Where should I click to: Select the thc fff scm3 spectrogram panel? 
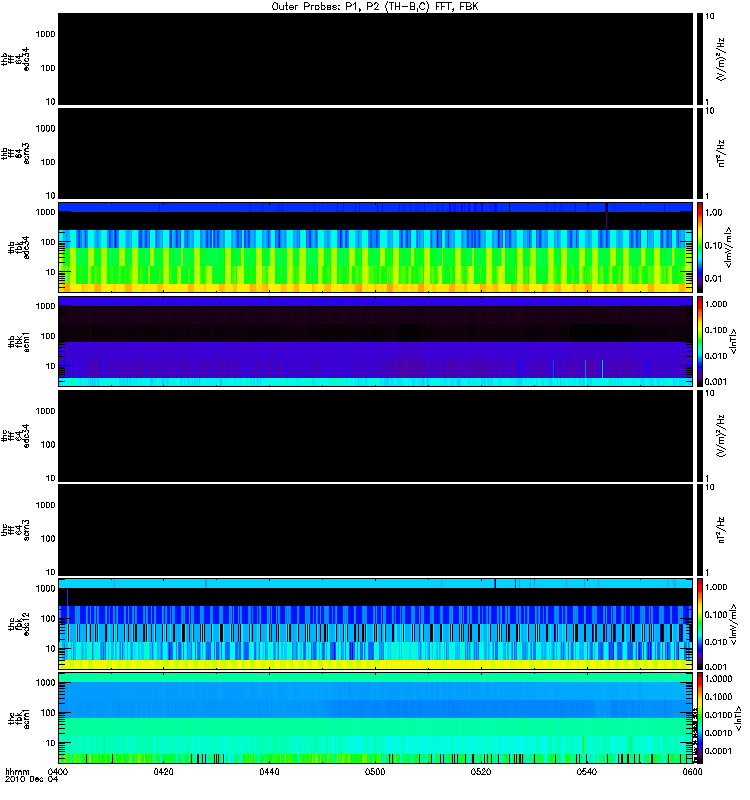(375, 530)
